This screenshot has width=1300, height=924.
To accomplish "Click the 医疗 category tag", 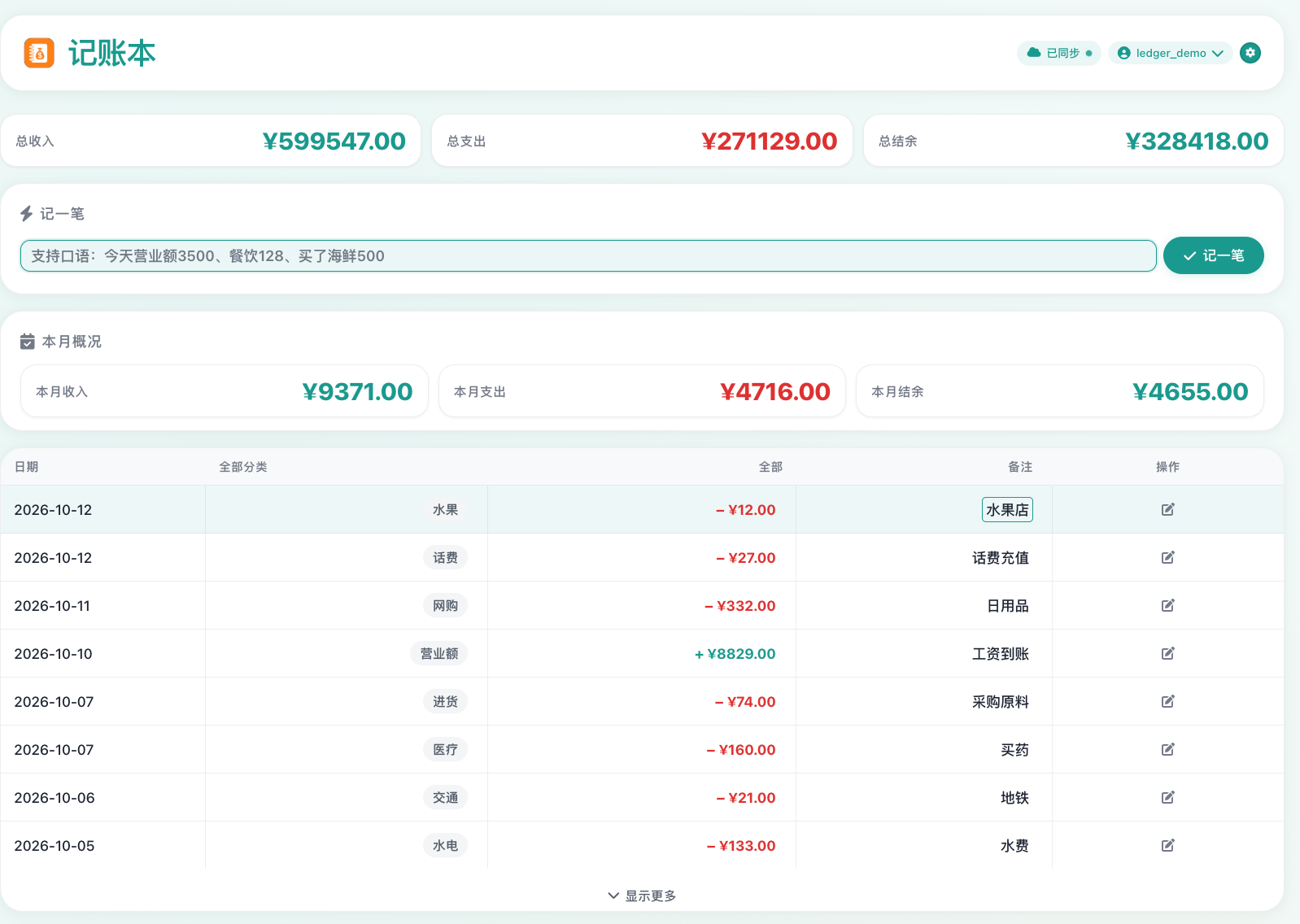I will tap(445, 750).
